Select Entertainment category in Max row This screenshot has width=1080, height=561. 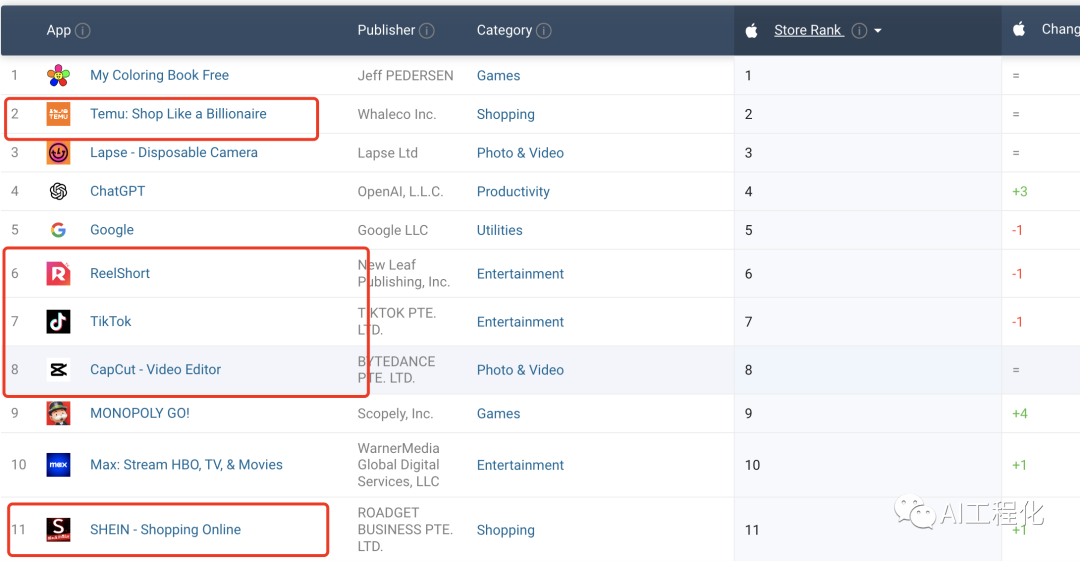pos(521,465)
